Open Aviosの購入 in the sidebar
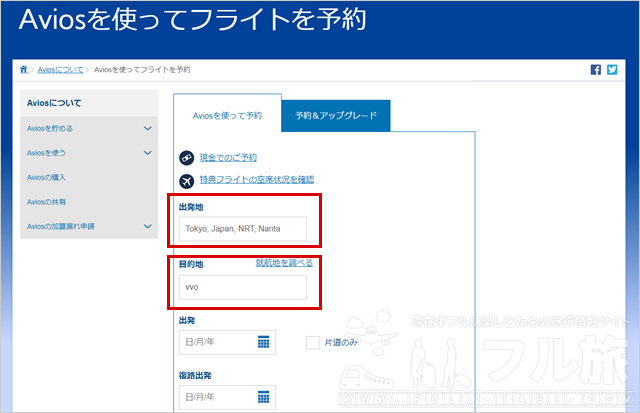The width and height of the screenshot is (640, 413). (46, 178)
